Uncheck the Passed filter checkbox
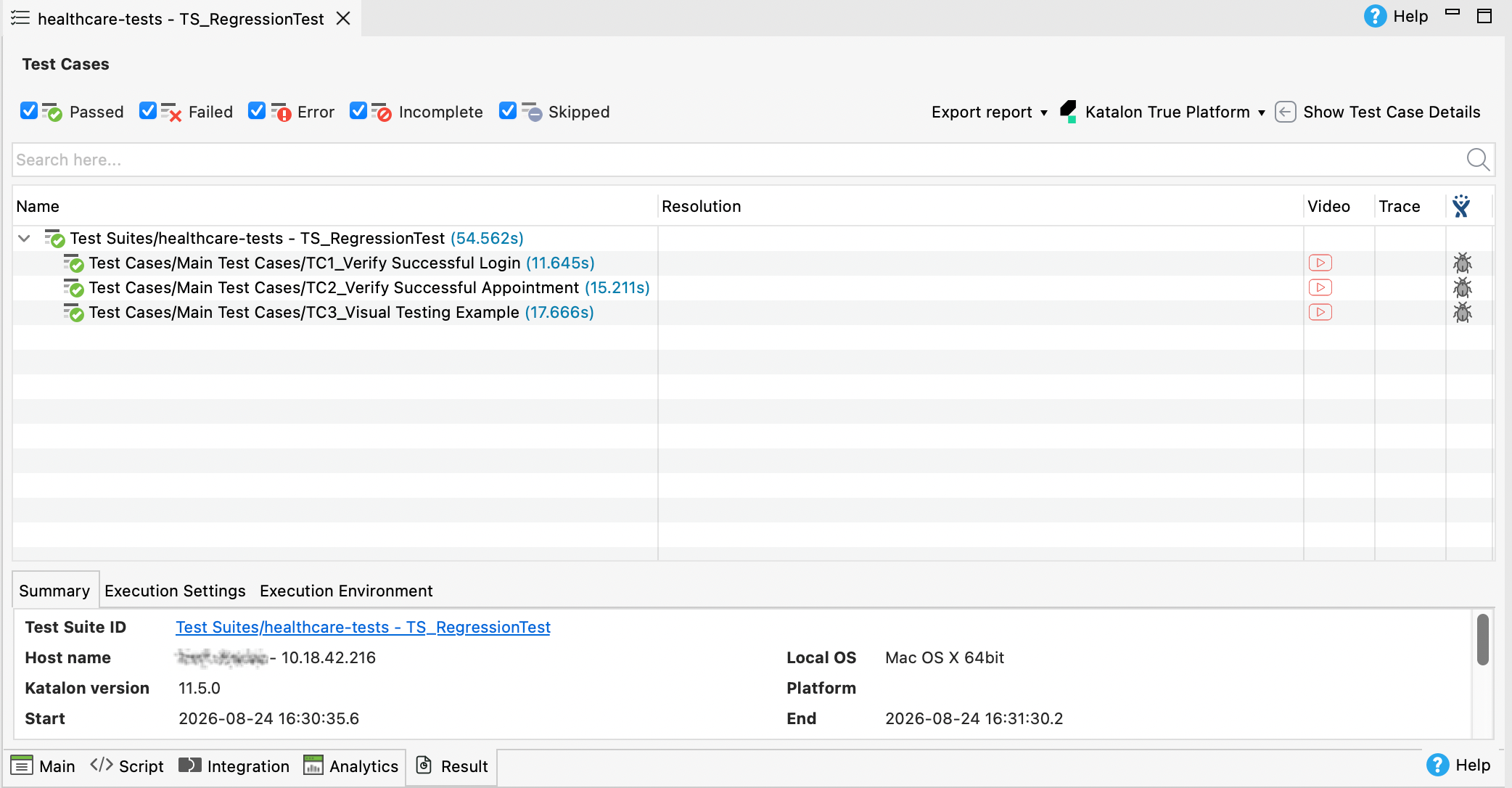1512x788 pixels. pos(29,110)
